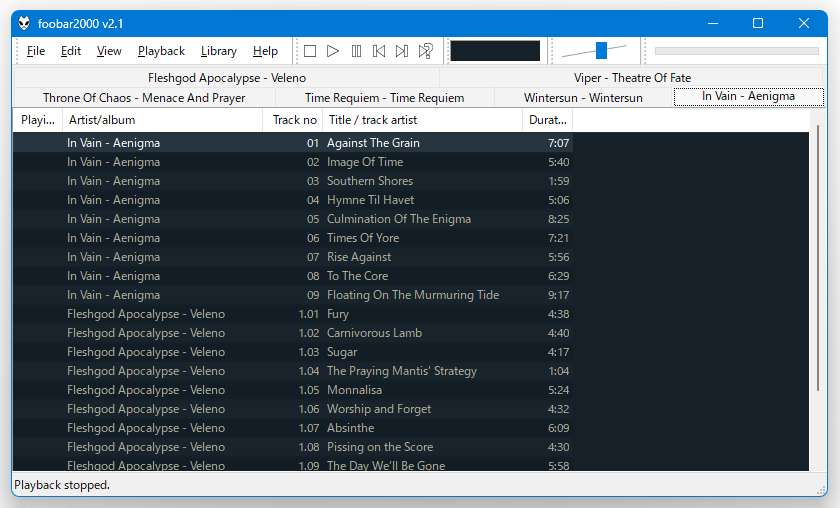Select track Against The Grain
840x508 pixels.
pyautogui.click(x=292, y=143)
